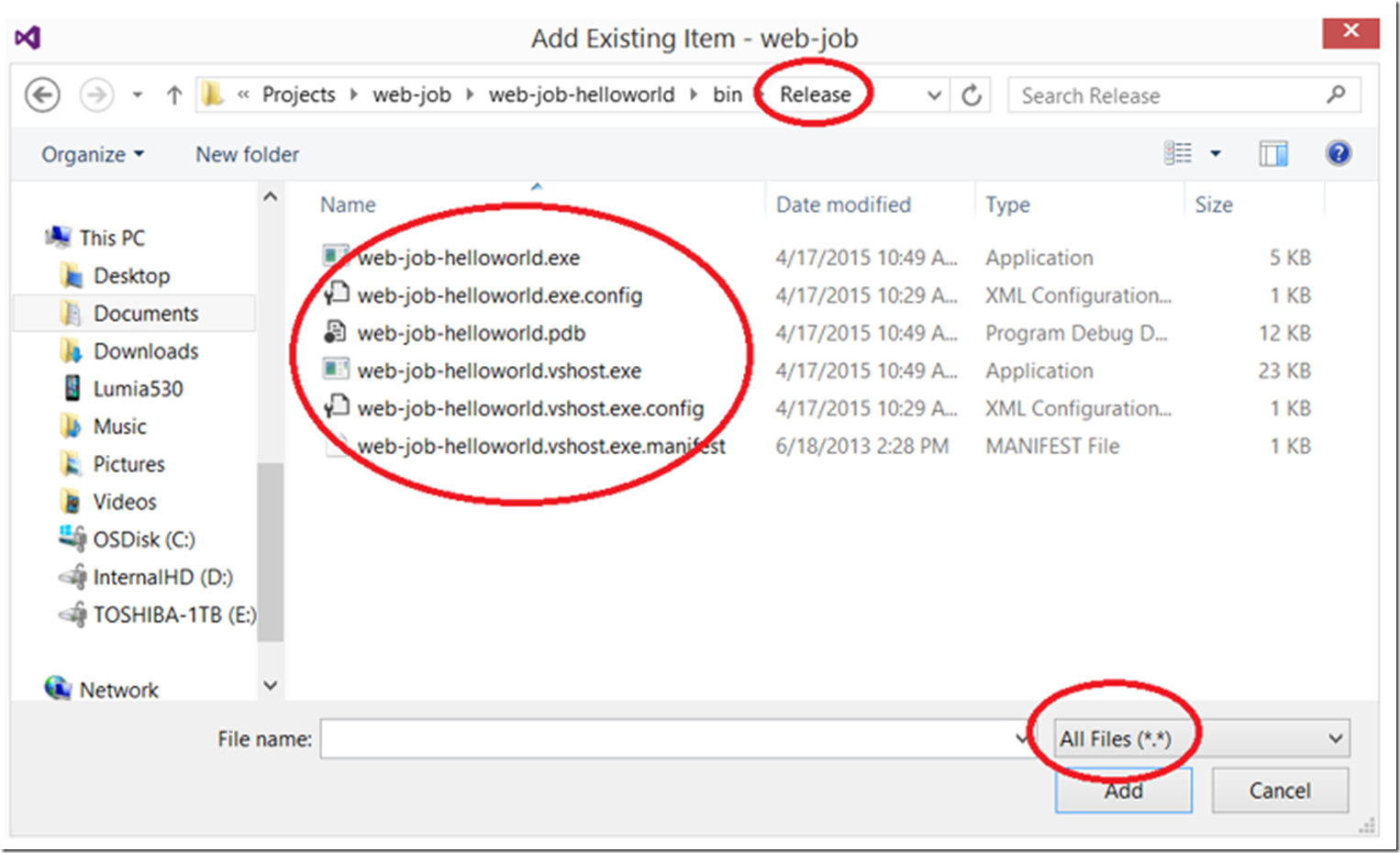The image size is (1400, 853).
Task: Click the search magnifier icon
Action: 1336,94
